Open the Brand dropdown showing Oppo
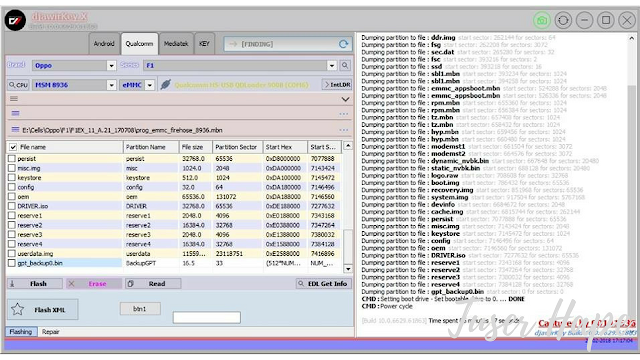640x360 pixels. click(x=111, y=65)
